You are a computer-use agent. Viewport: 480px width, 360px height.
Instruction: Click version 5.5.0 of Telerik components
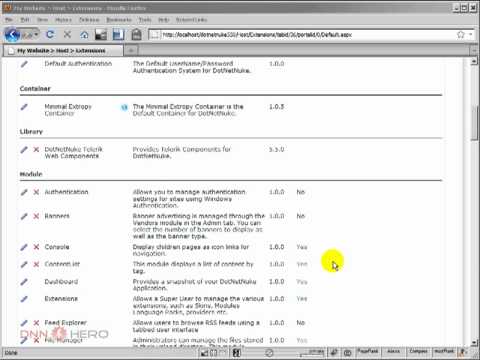pyautogui.click(x=277, y=149)
